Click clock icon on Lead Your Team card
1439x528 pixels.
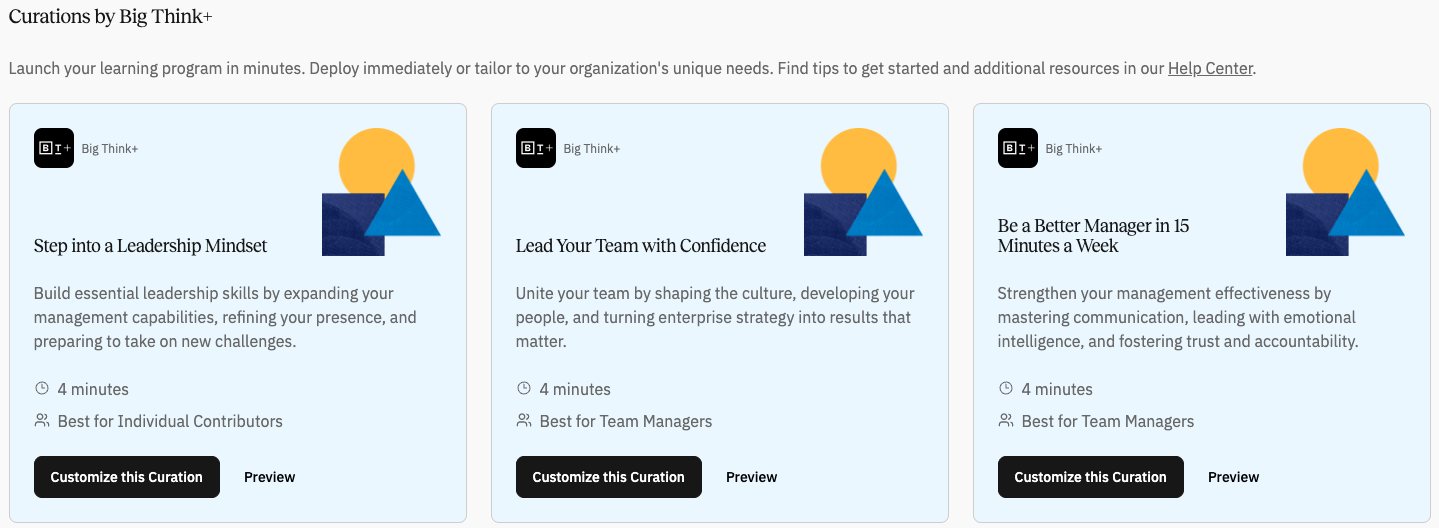524,389
